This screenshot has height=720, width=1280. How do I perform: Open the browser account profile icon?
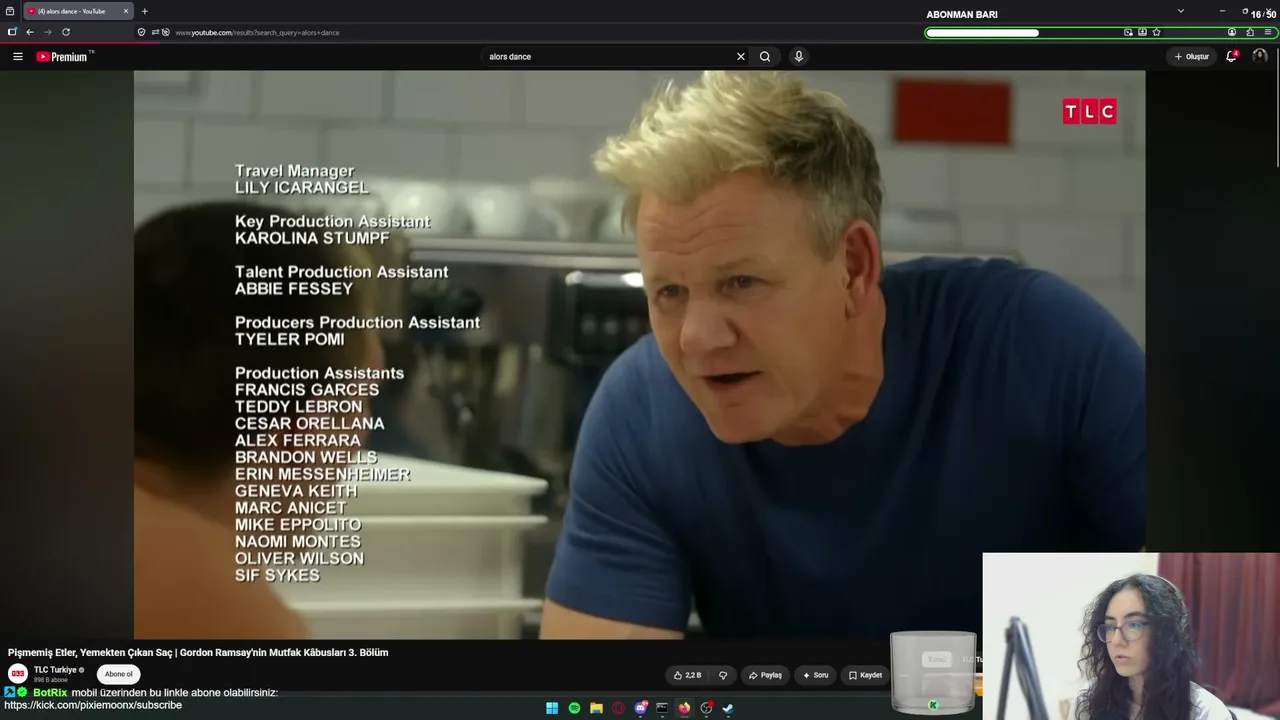pyautogui.click(x=1232, y=32)
